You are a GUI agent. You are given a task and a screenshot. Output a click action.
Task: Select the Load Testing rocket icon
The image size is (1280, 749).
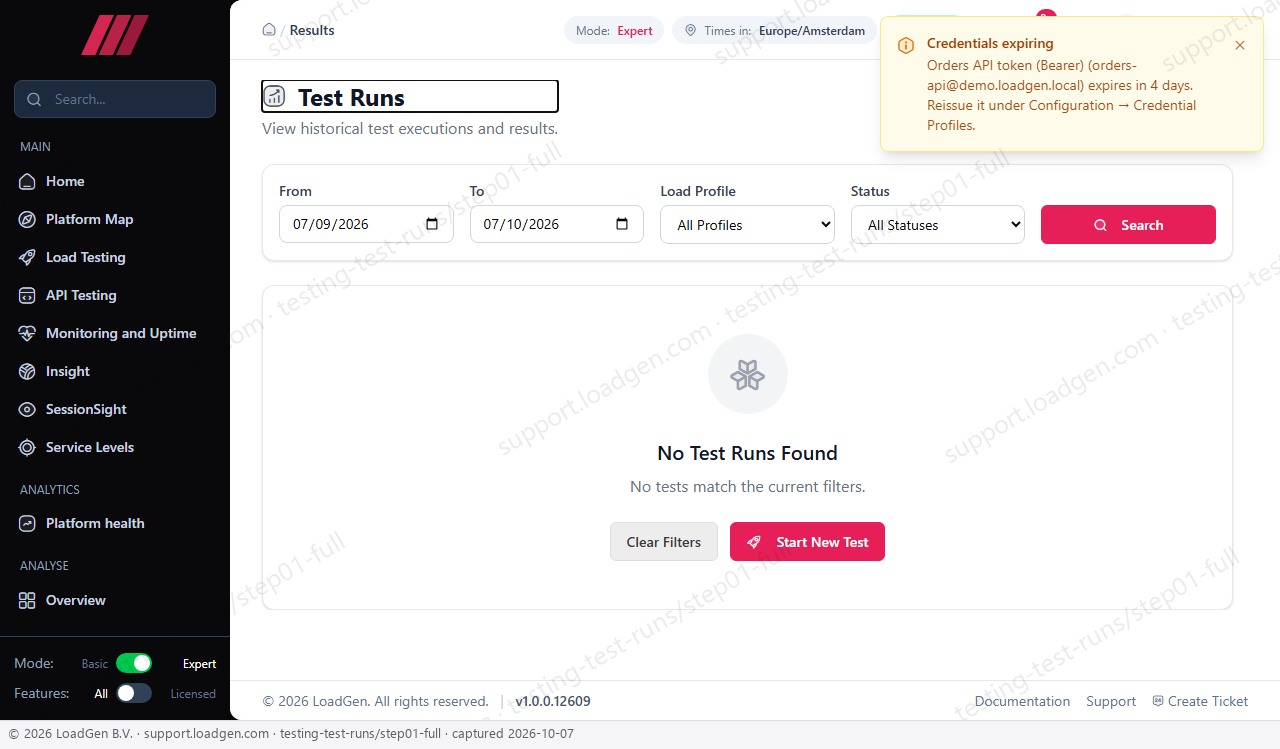tap(27, 257)
